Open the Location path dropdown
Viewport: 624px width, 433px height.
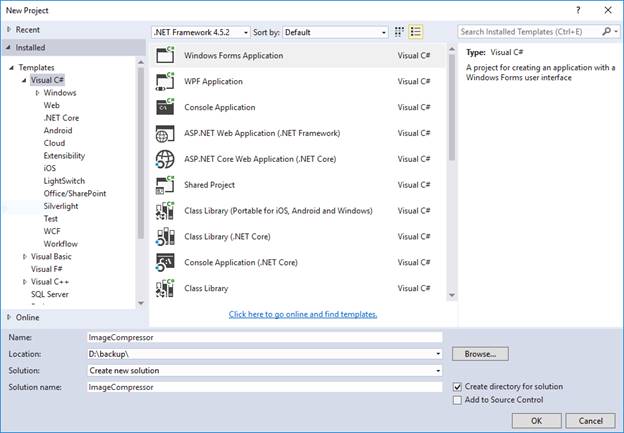click(438, 354)
